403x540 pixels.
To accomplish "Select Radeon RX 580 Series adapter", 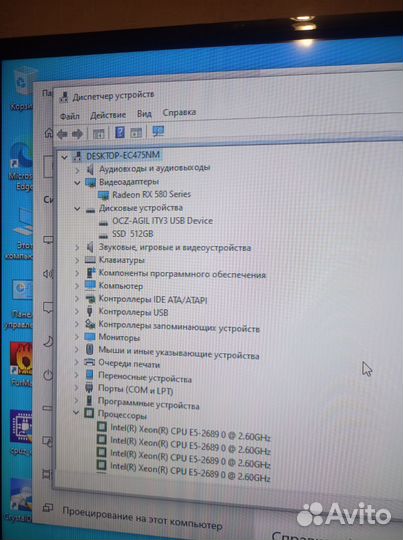I will click(151, 195).
